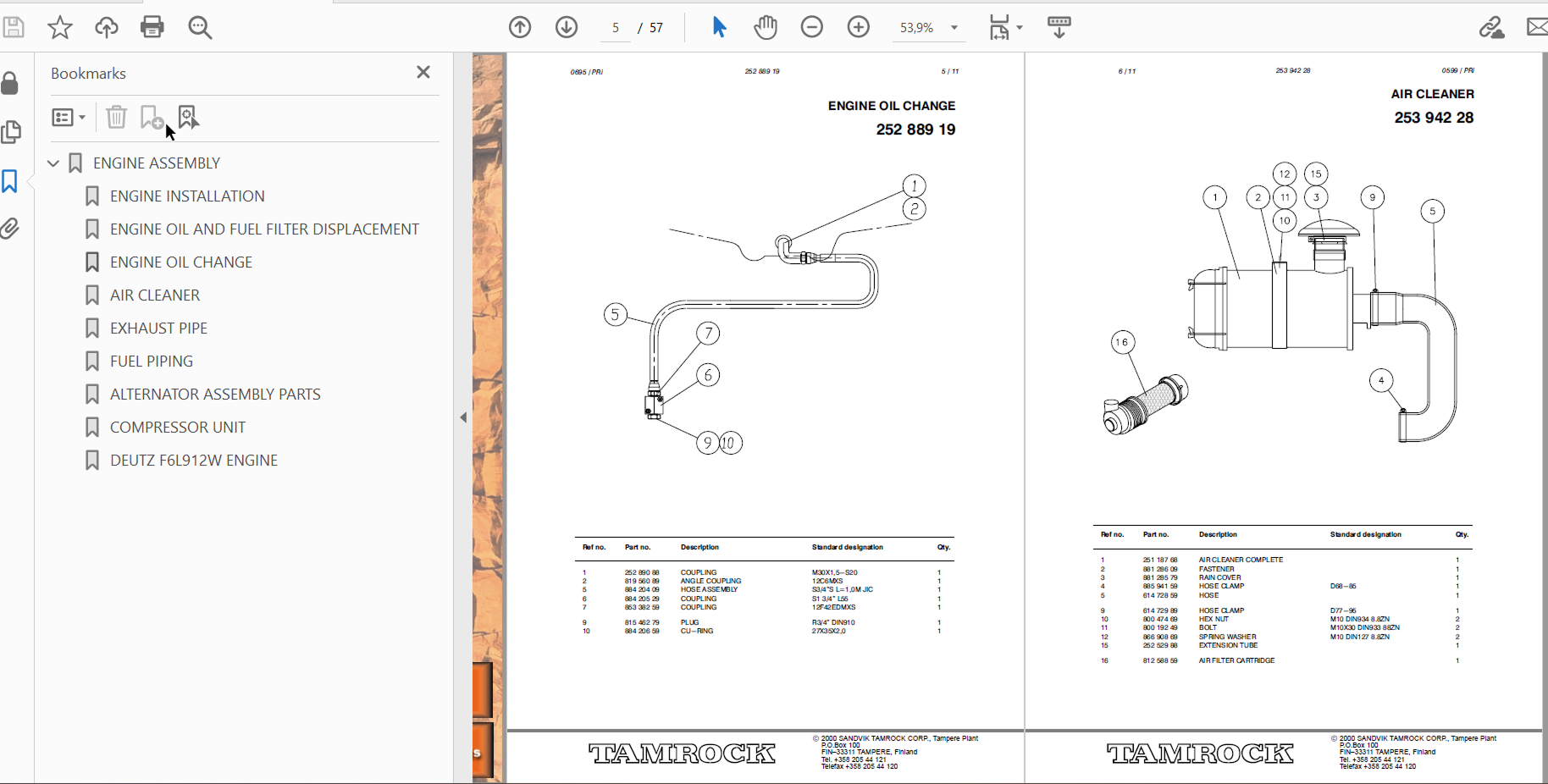Print the document

point(152,27)
